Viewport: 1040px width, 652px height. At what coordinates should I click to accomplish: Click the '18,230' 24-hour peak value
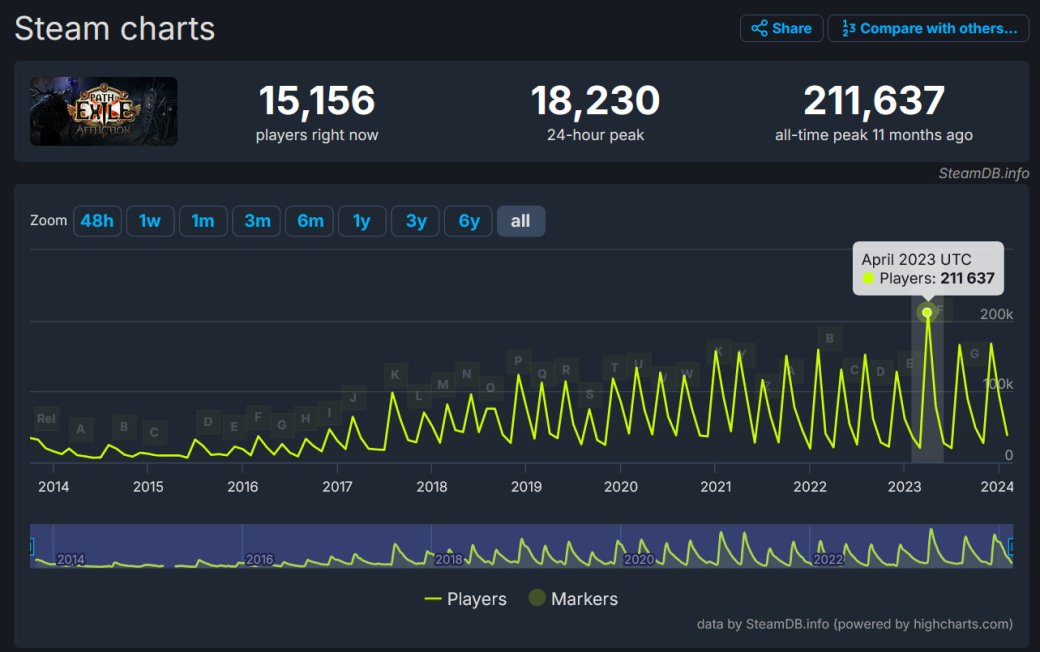595,100
